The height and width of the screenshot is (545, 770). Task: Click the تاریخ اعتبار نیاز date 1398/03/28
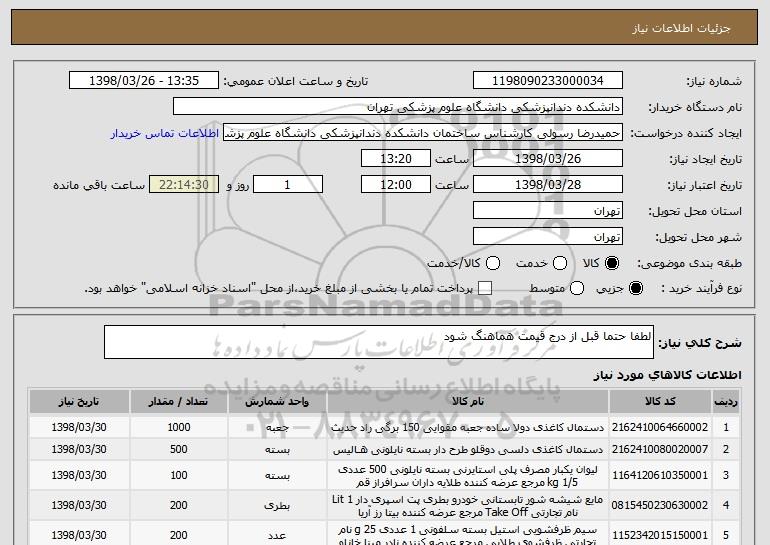[548, 185]
